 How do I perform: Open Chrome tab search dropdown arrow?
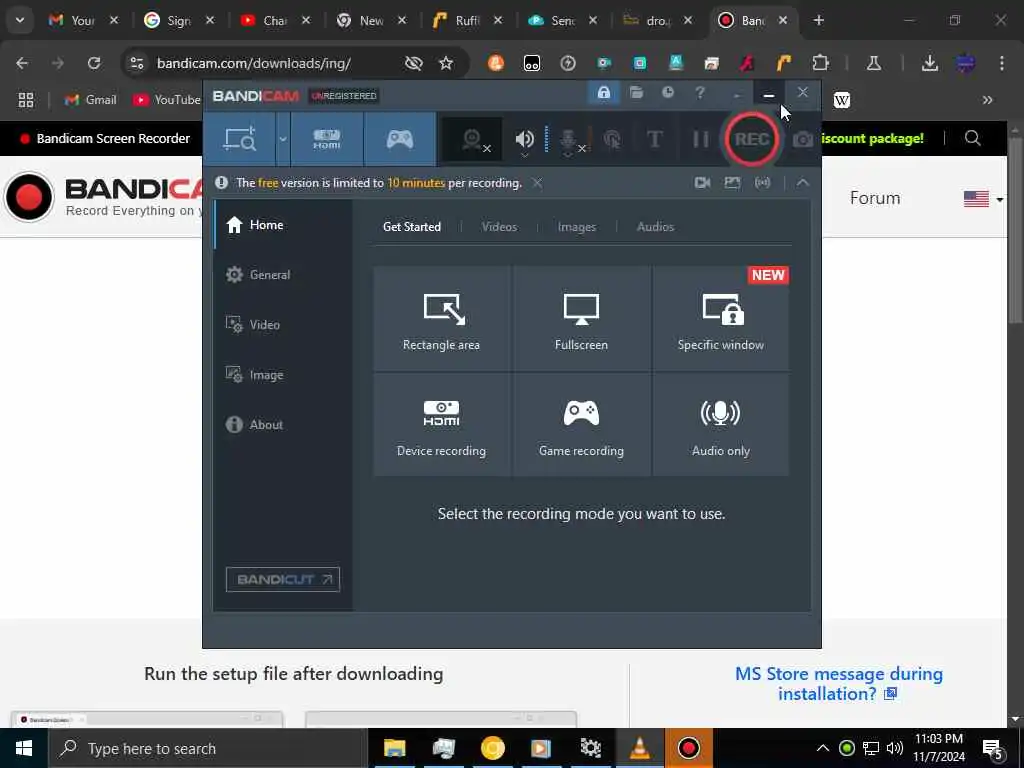(20, 20)
